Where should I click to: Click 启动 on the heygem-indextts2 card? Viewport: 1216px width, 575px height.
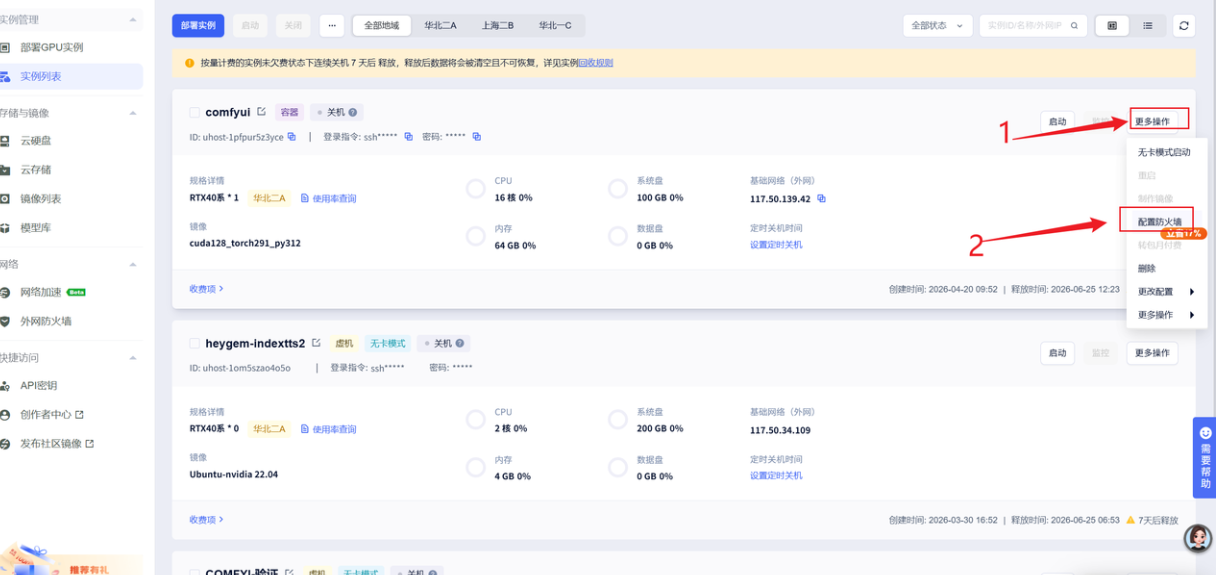pos(1057,353)
